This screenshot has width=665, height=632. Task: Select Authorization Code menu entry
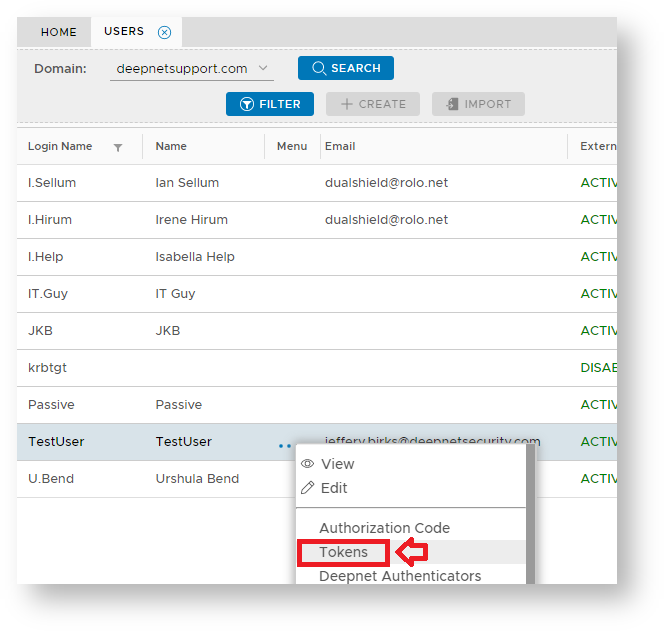coord(384,528)
